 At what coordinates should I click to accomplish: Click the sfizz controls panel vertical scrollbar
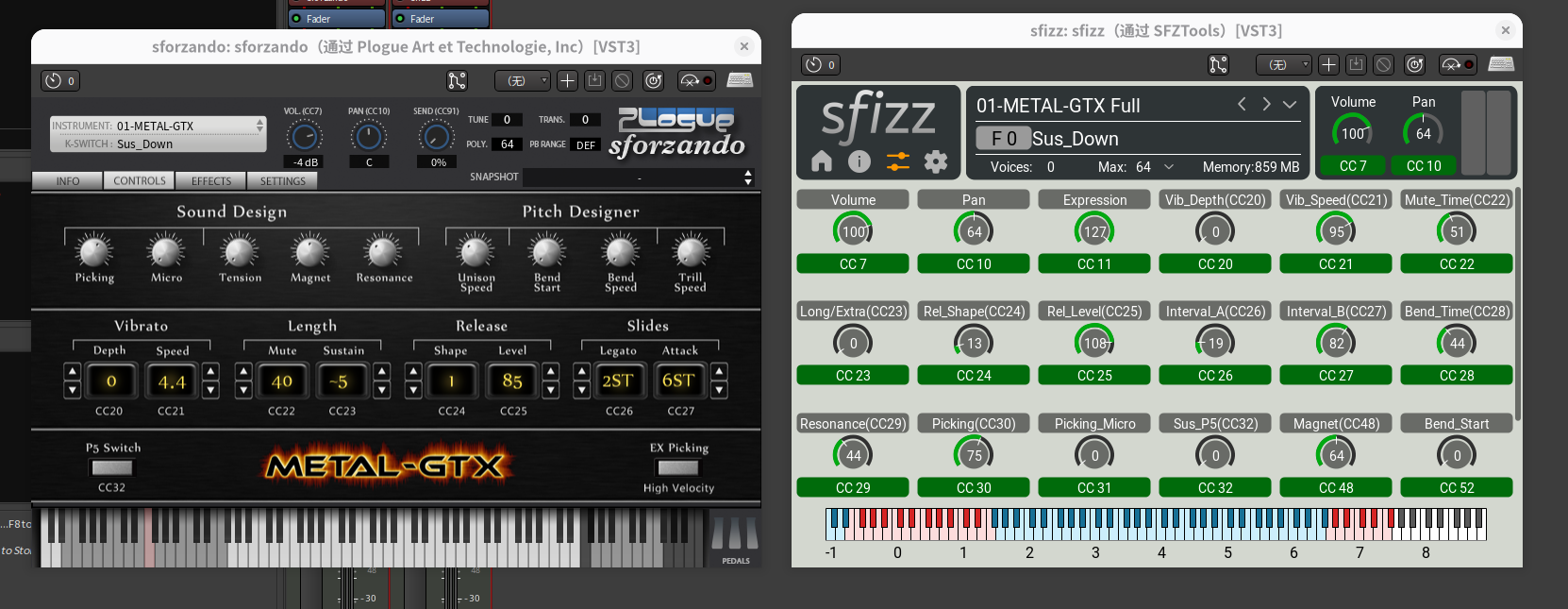pyautogui.click(x=1517, y=302)
